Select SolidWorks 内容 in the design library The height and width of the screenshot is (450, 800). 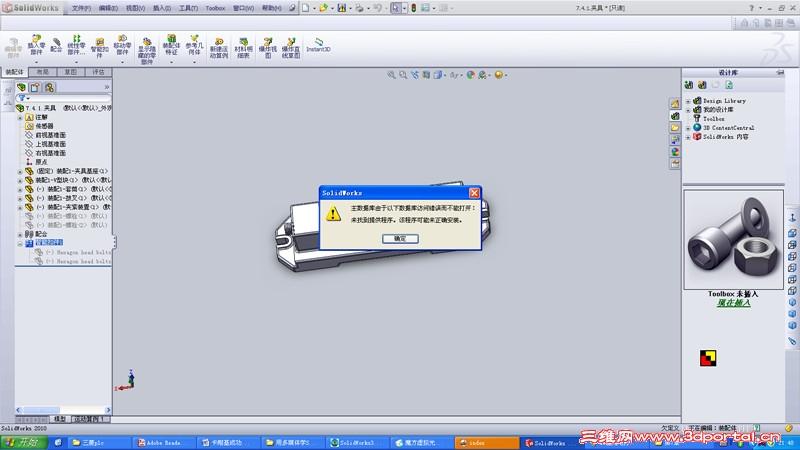pyautogui.click(x=725, y=137)
